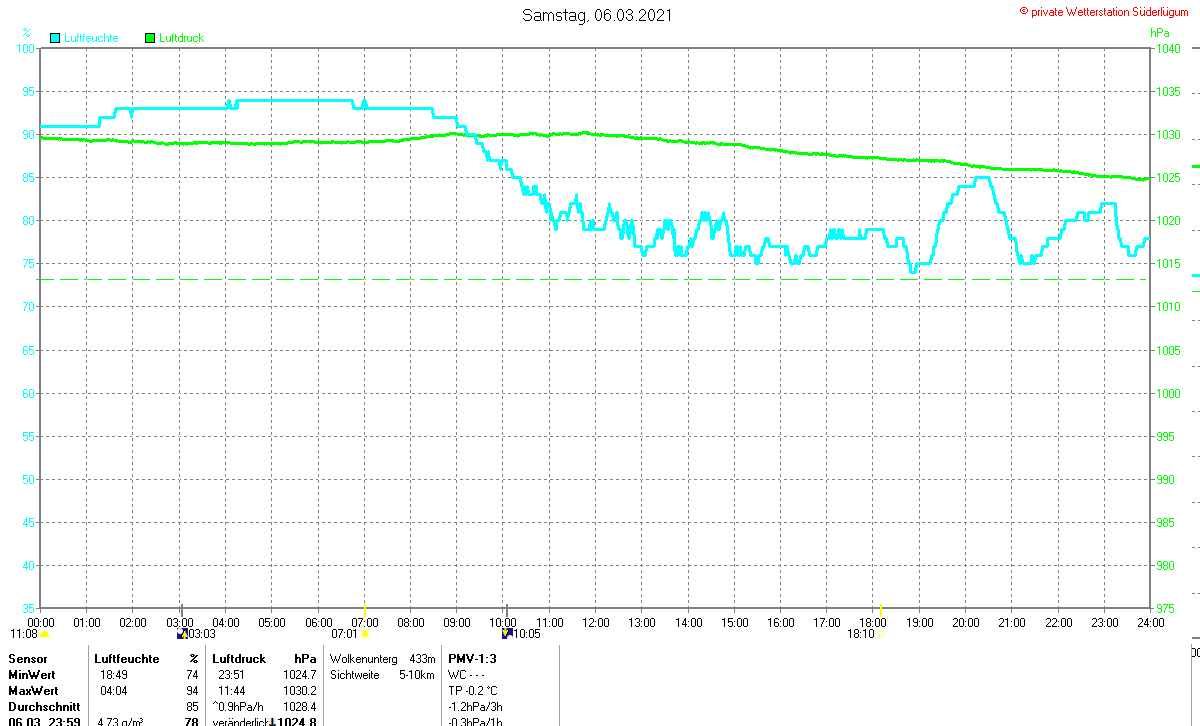Screen dimensions: 1200x726
Task: Click the 12:00 label on time axis
Action: tap(596, 622)
